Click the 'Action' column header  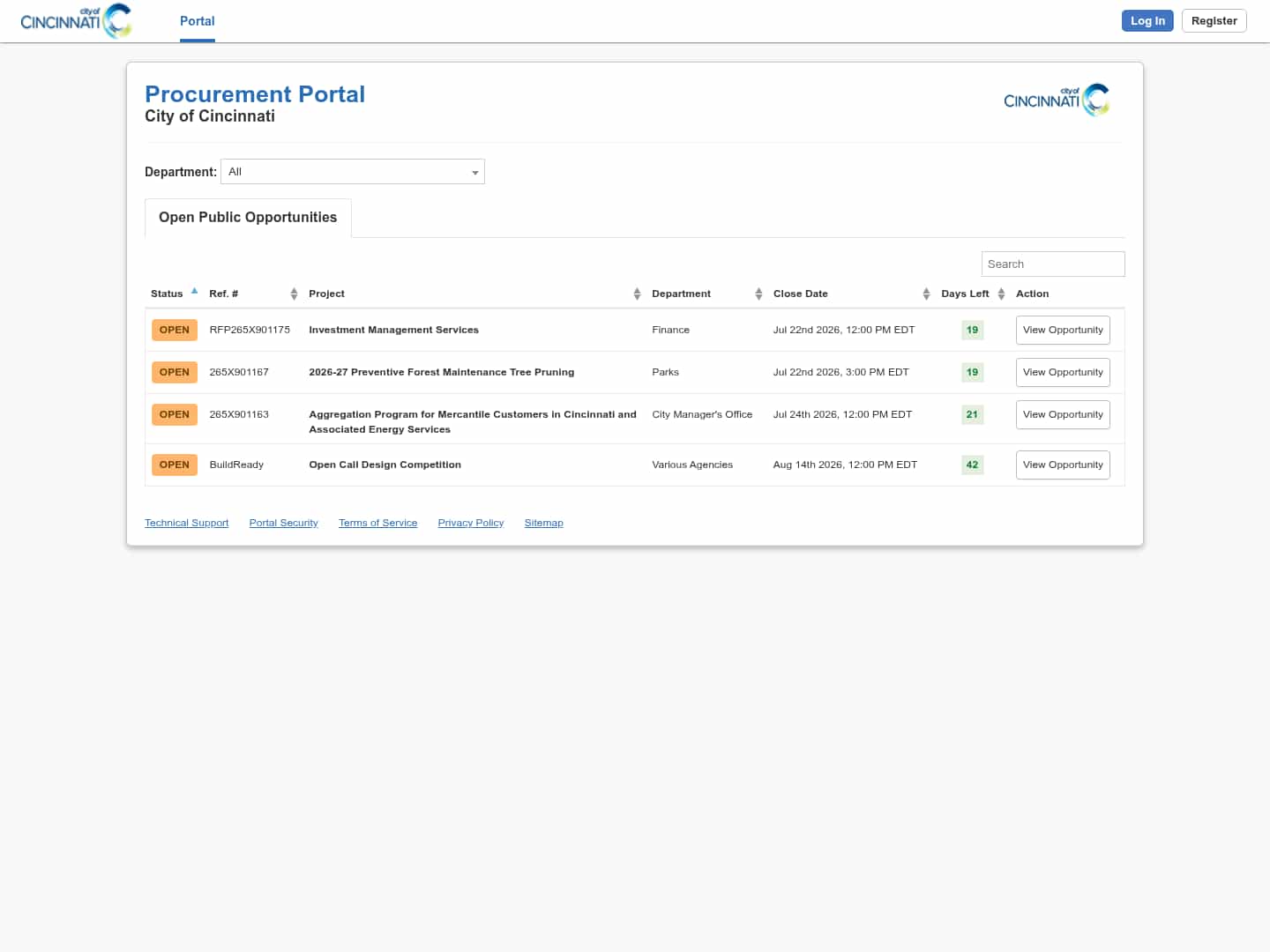pos(1032,294)
